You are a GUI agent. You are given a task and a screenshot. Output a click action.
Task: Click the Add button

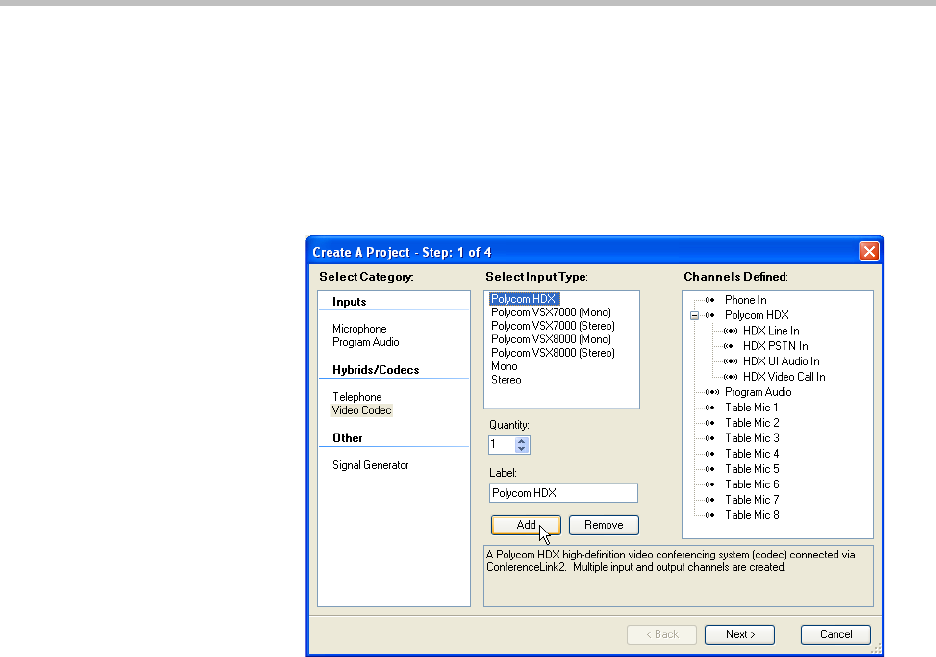tap(525, 525)
